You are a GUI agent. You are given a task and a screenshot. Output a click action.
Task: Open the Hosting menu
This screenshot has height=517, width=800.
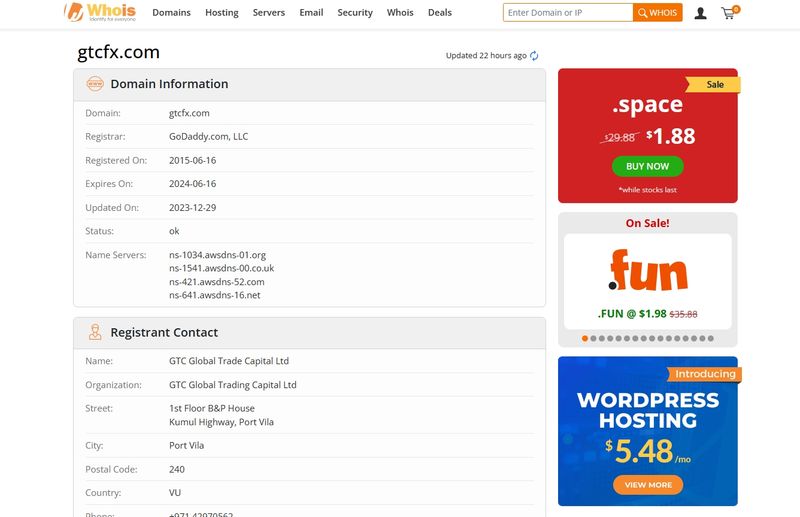[x=221, y=13]
